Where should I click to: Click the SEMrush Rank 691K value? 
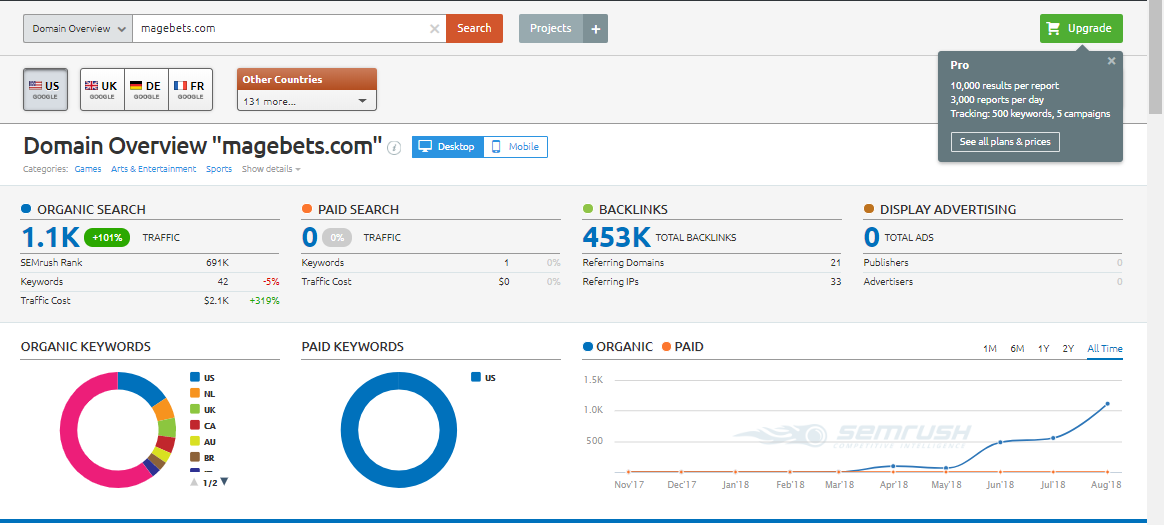point(218,263)
